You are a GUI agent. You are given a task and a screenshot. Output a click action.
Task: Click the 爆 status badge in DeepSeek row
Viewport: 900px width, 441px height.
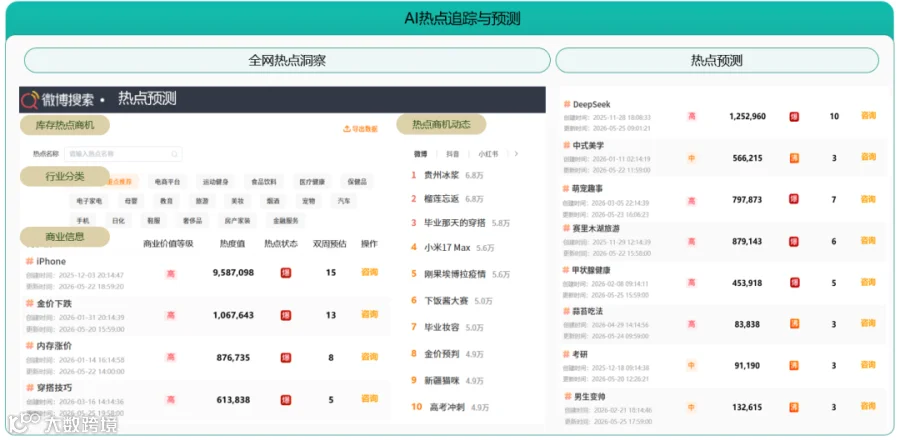[794, 117]
